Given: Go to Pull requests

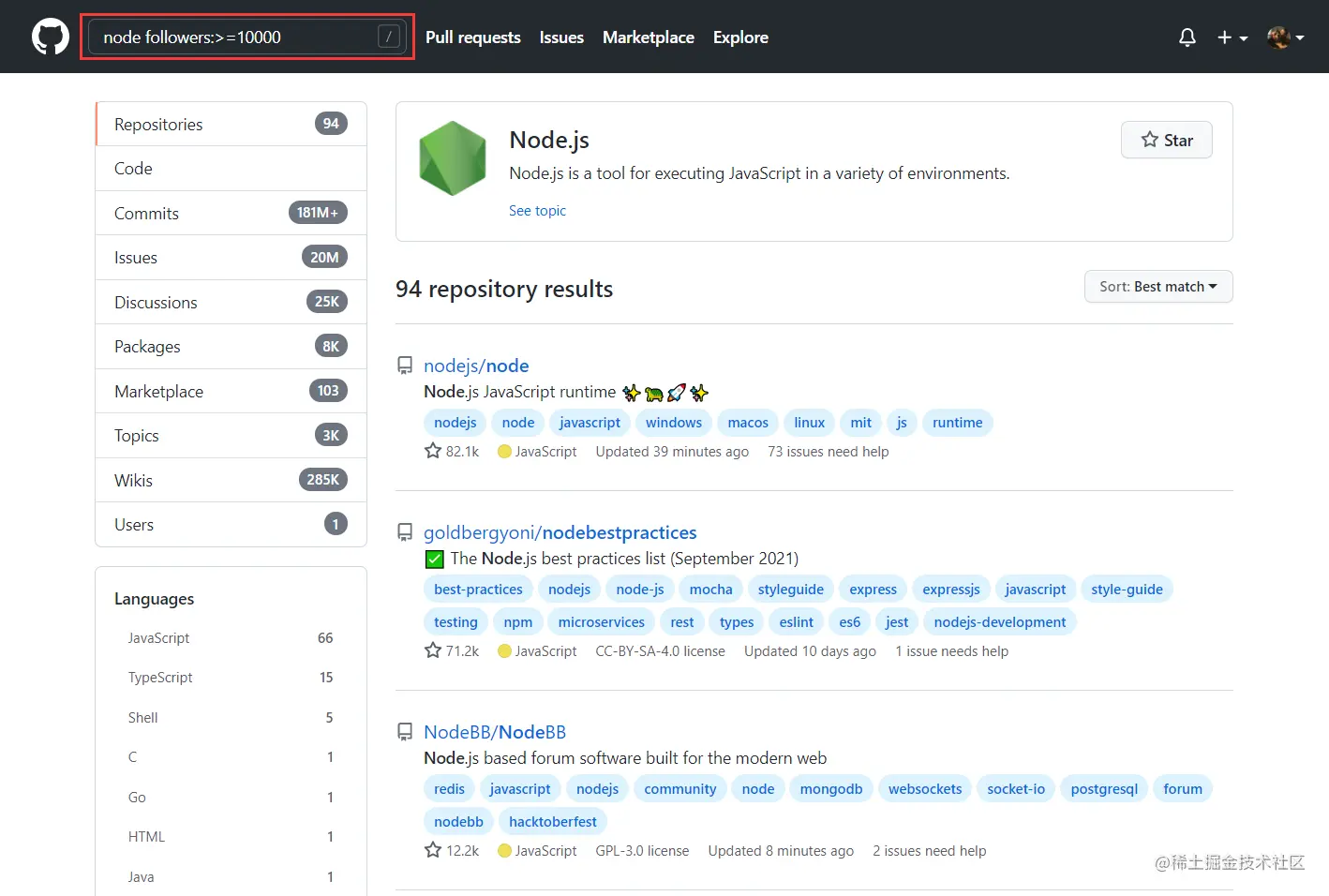Looking at the screenshot, I should click(473, 37).
